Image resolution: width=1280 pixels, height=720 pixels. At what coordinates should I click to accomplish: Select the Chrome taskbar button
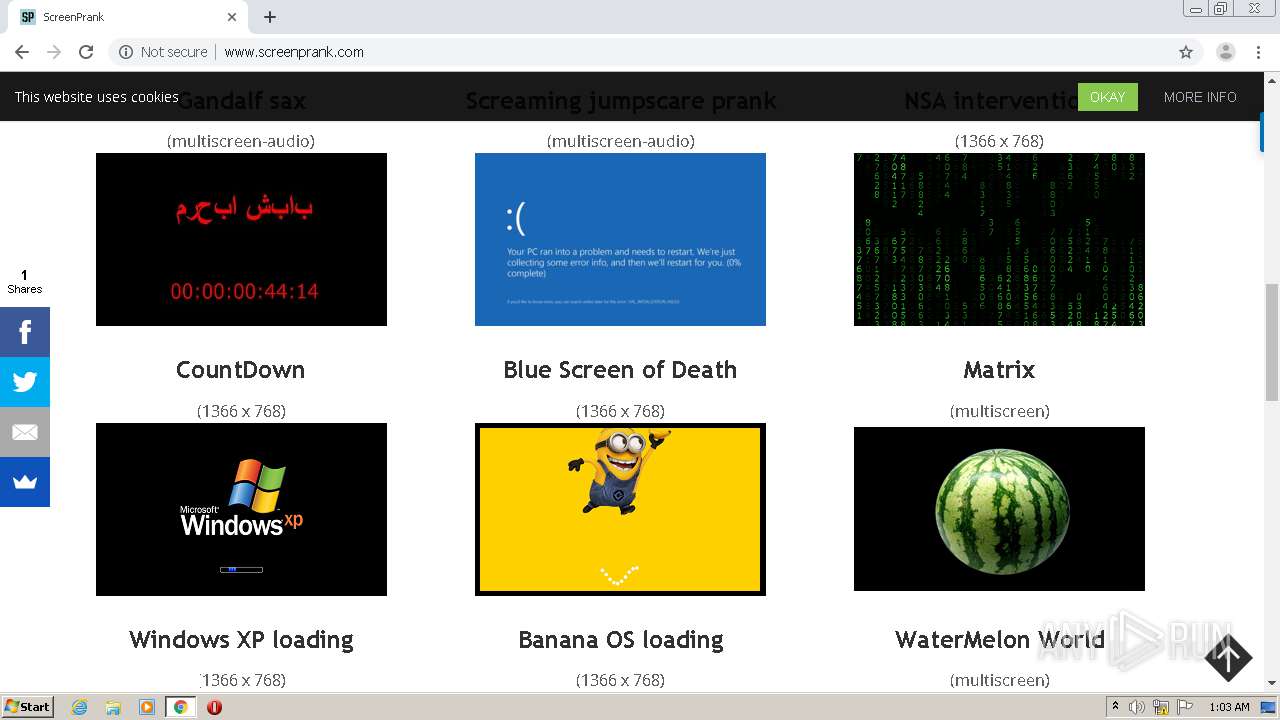coord(181,707)
